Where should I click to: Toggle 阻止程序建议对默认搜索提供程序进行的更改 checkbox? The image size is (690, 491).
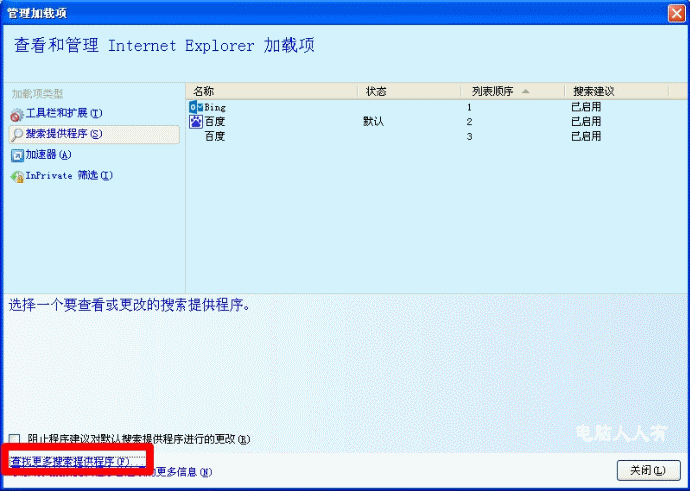tap(15, 439)
